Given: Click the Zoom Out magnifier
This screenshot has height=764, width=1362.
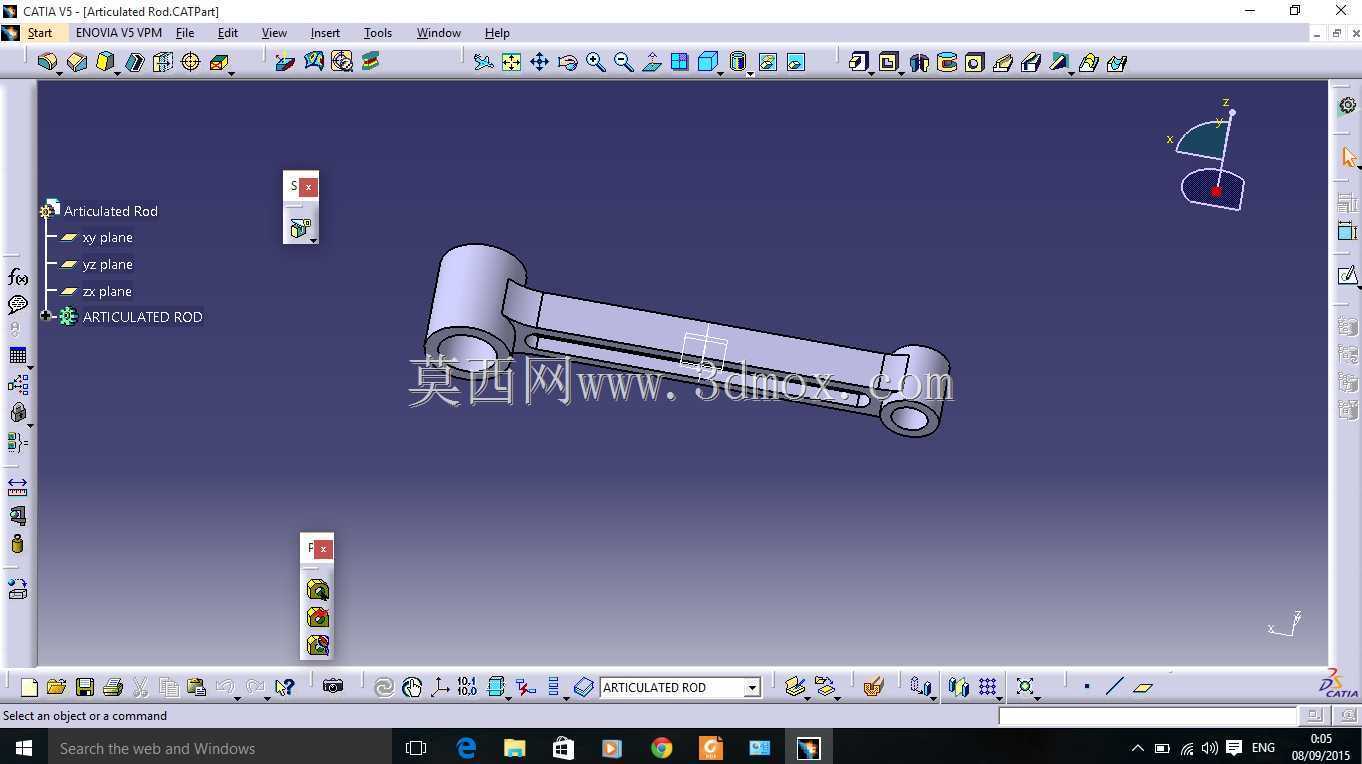Looking at the screenshot, I should 623,62.
